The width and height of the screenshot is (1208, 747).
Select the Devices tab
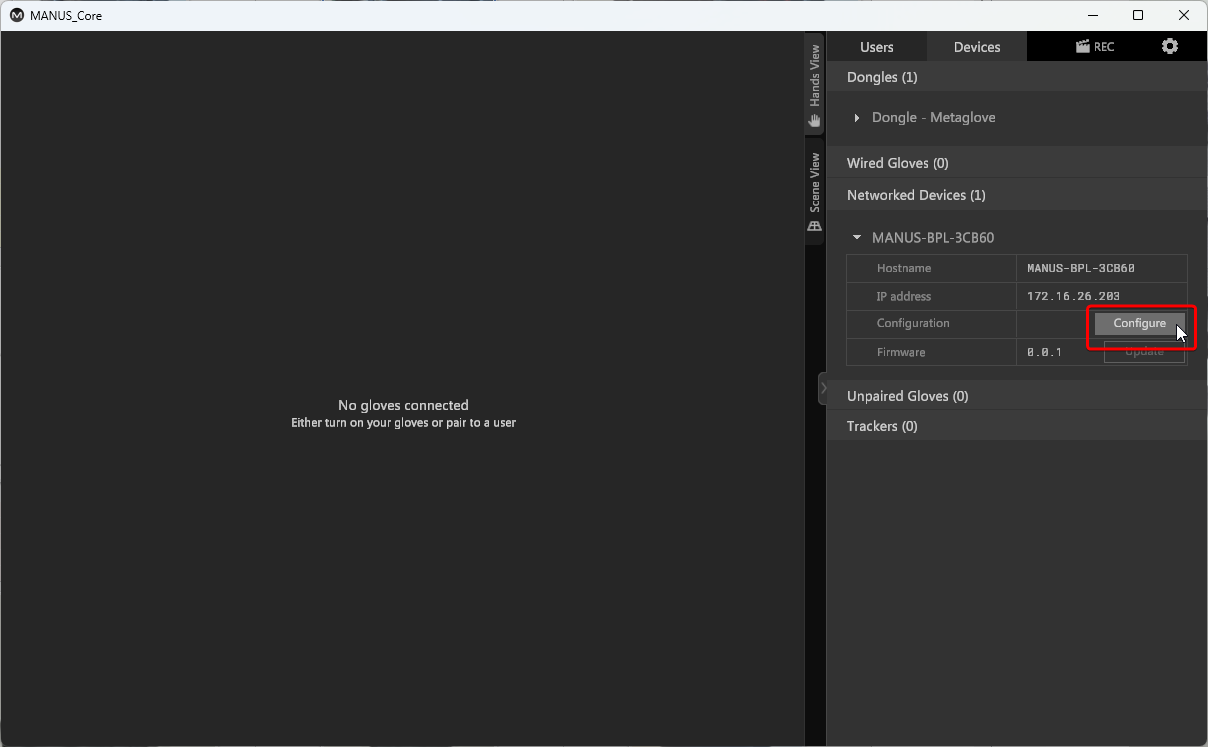[x=977, y=47]
